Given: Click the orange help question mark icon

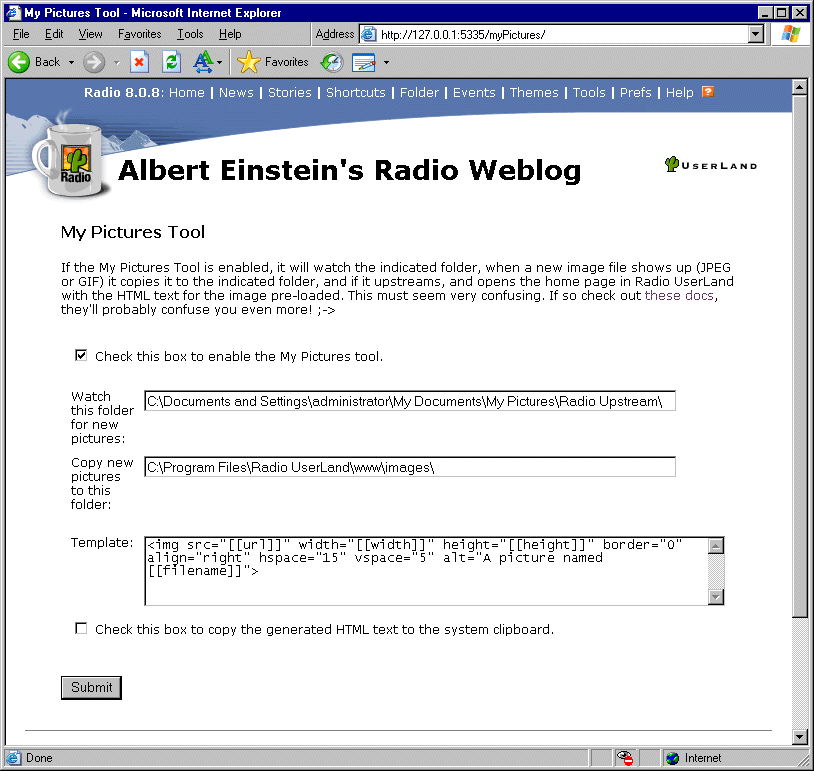Looking at the screenshot, I should click(708, 92).
